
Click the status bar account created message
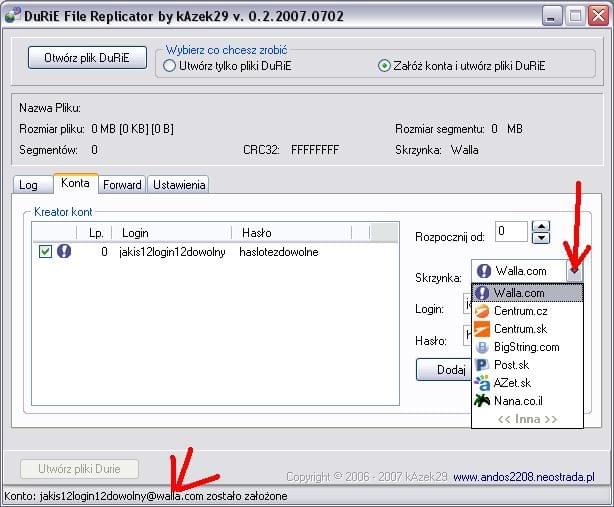pyautogui.click(x=146, y=496)
